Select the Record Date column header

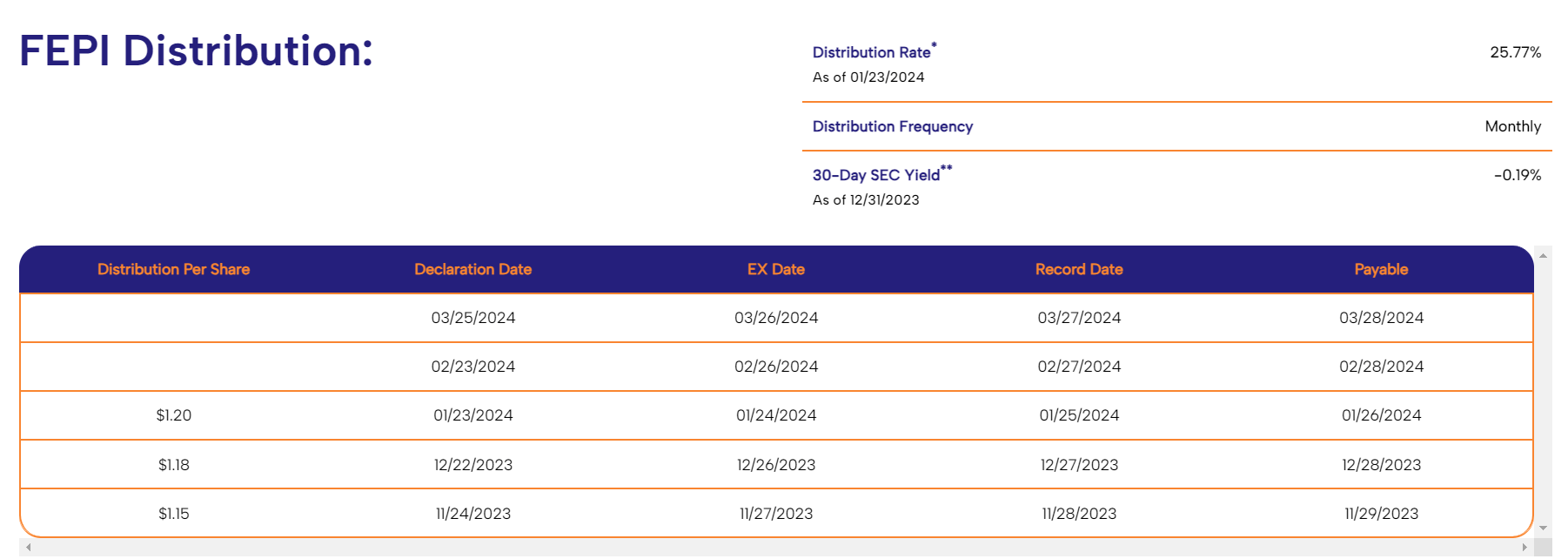pos(1078,270)
